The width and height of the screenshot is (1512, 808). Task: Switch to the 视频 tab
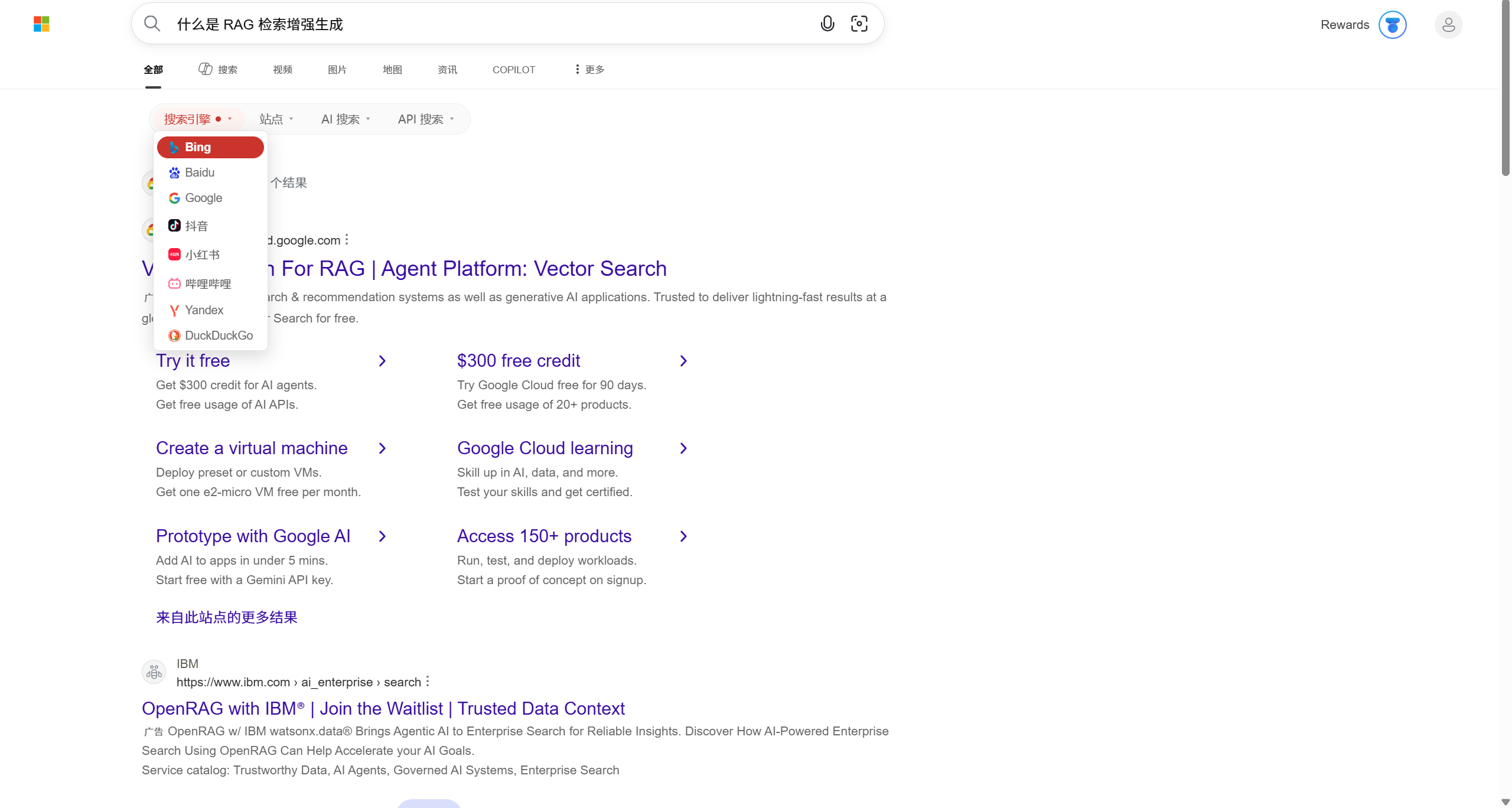tap(283, 70)
